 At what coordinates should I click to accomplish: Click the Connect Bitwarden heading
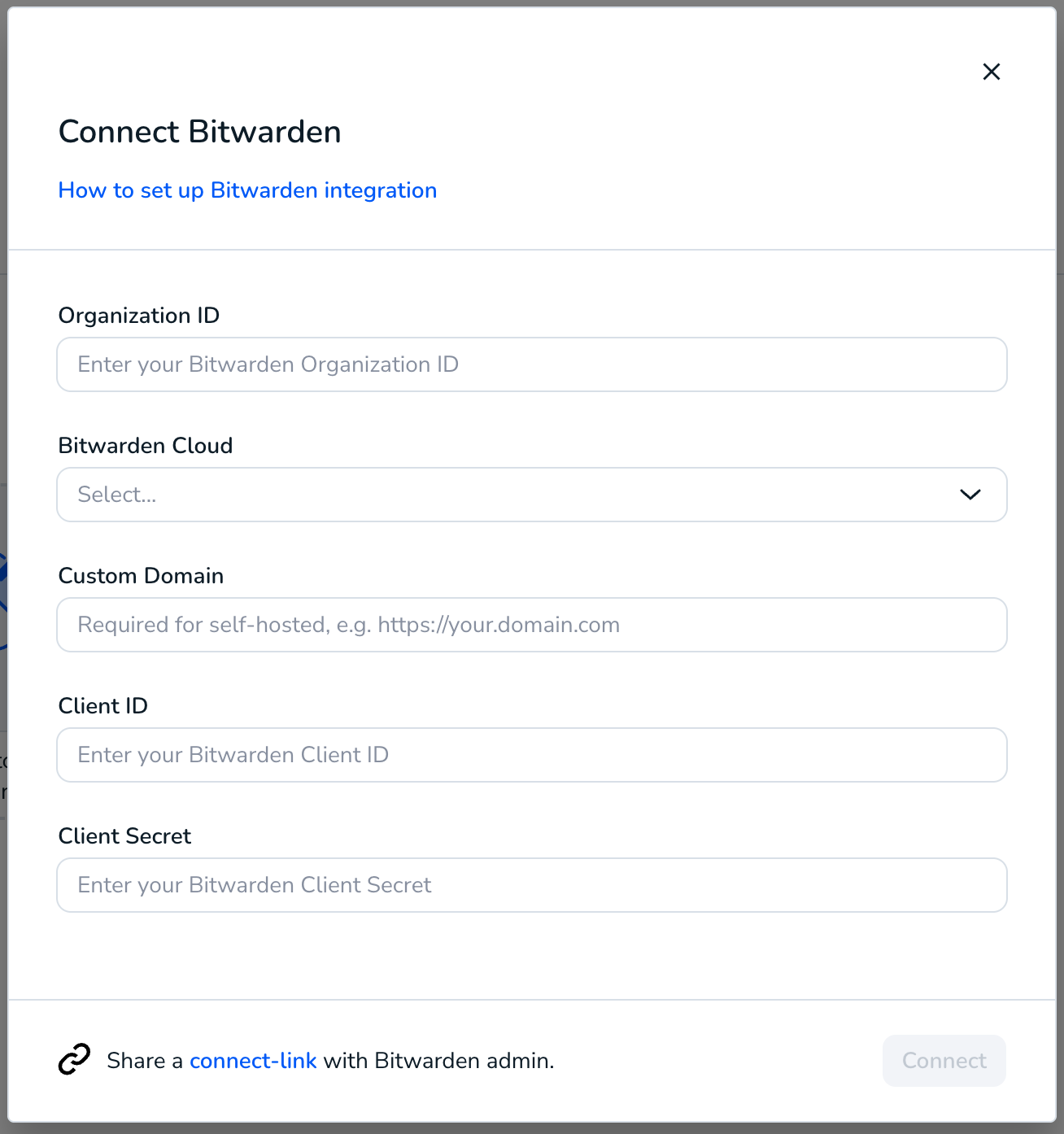199,131
